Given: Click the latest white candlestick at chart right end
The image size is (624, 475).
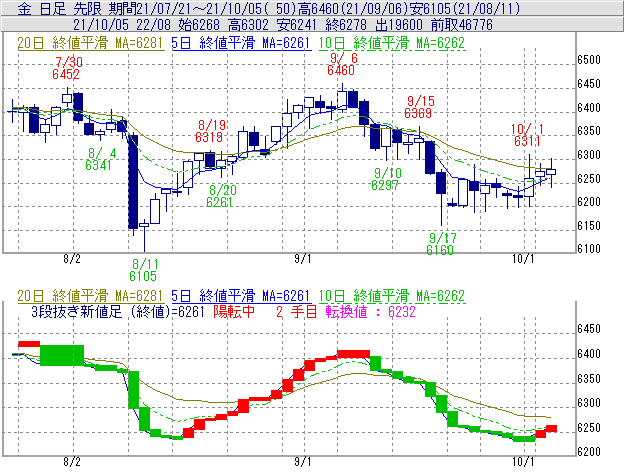Looking at the screenshot, I should [551, 172].
